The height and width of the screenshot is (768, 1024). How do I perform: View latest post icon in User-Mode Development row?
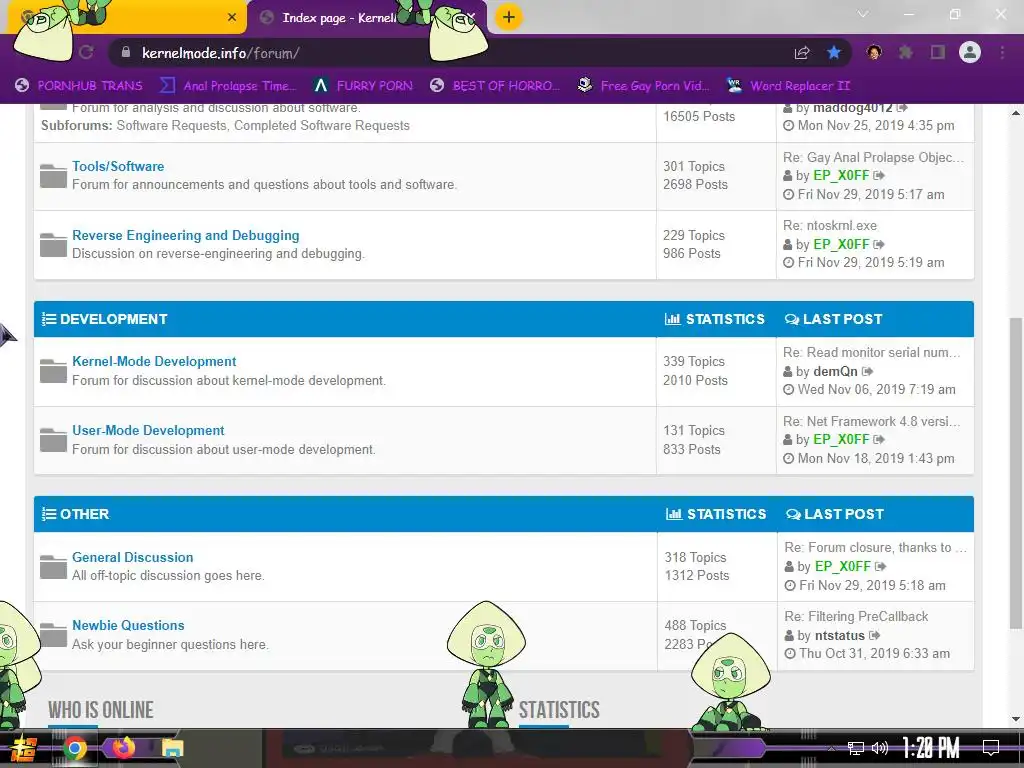tap(879, 440)
